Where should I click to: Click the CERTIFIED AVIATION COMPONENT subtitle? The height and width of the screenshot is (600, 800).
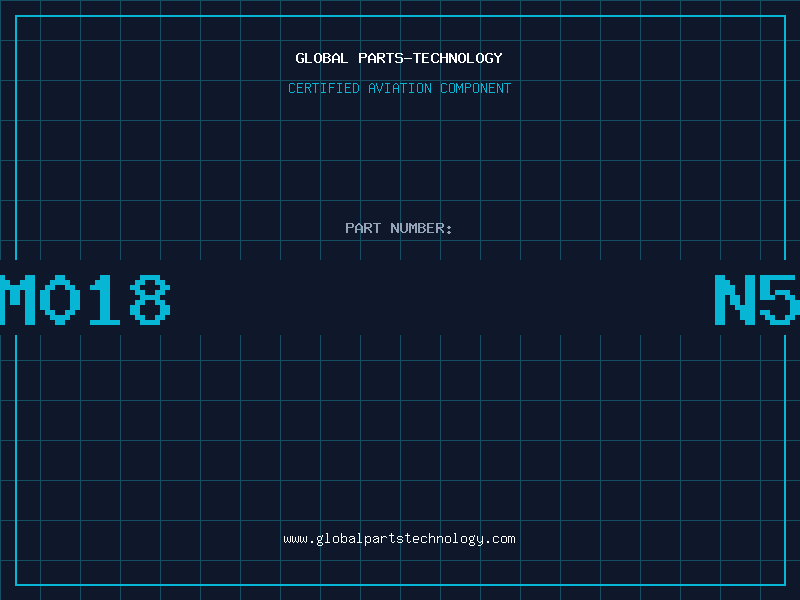click(399, 88)
